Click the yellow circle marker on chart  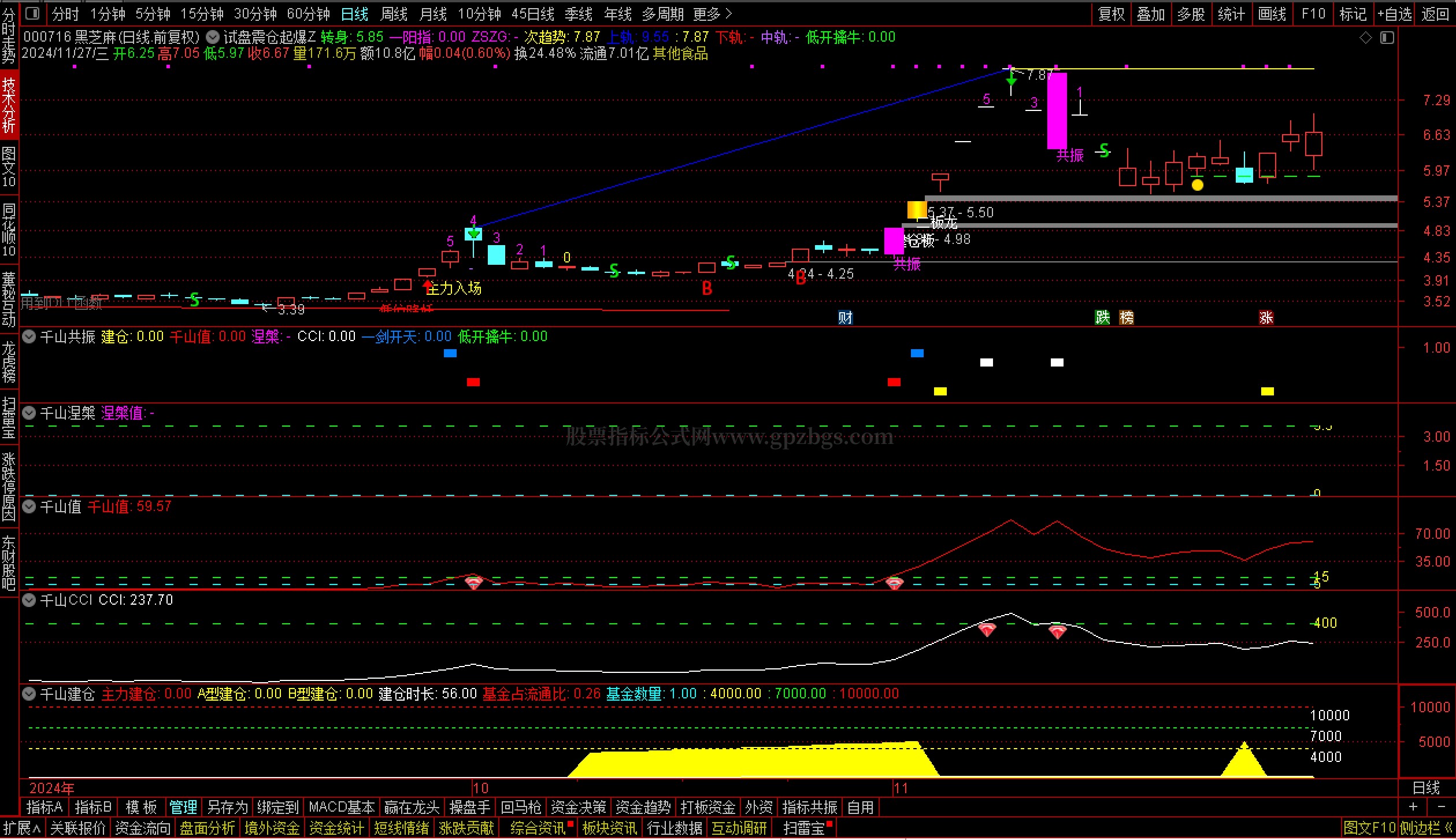click(1198, 185)
